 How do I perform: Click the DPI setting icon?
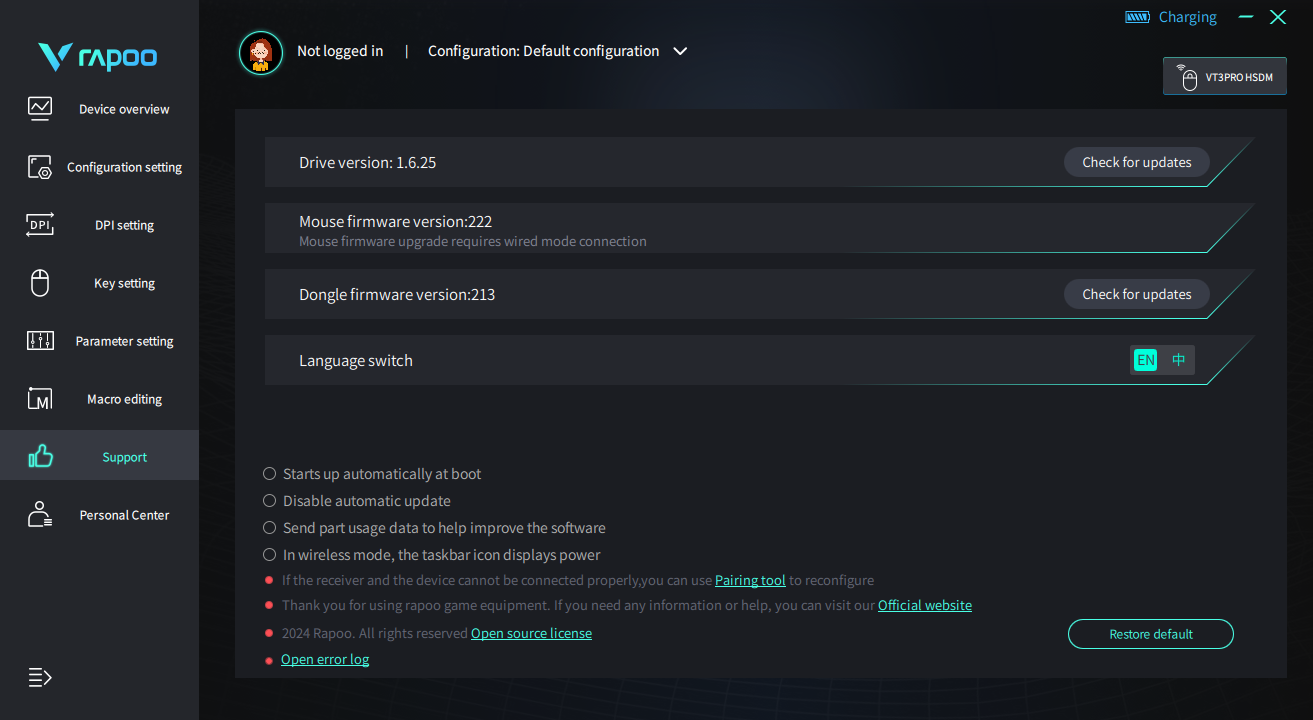point(40,225)
